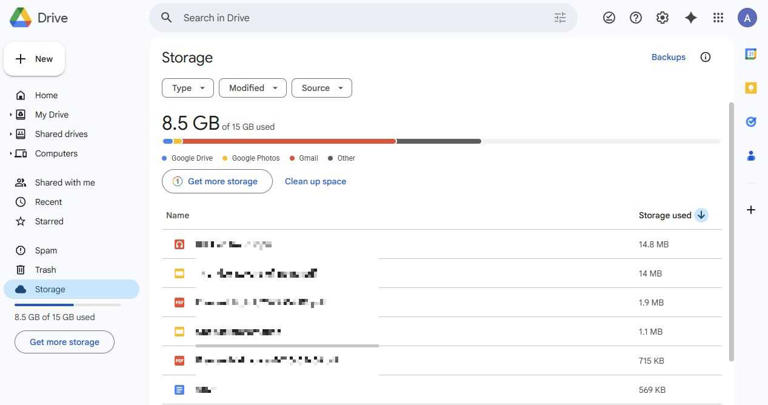Click the dark gray Other storage segment
The height and width of the screenshot is (405, 768).
[x=439, y=141]
